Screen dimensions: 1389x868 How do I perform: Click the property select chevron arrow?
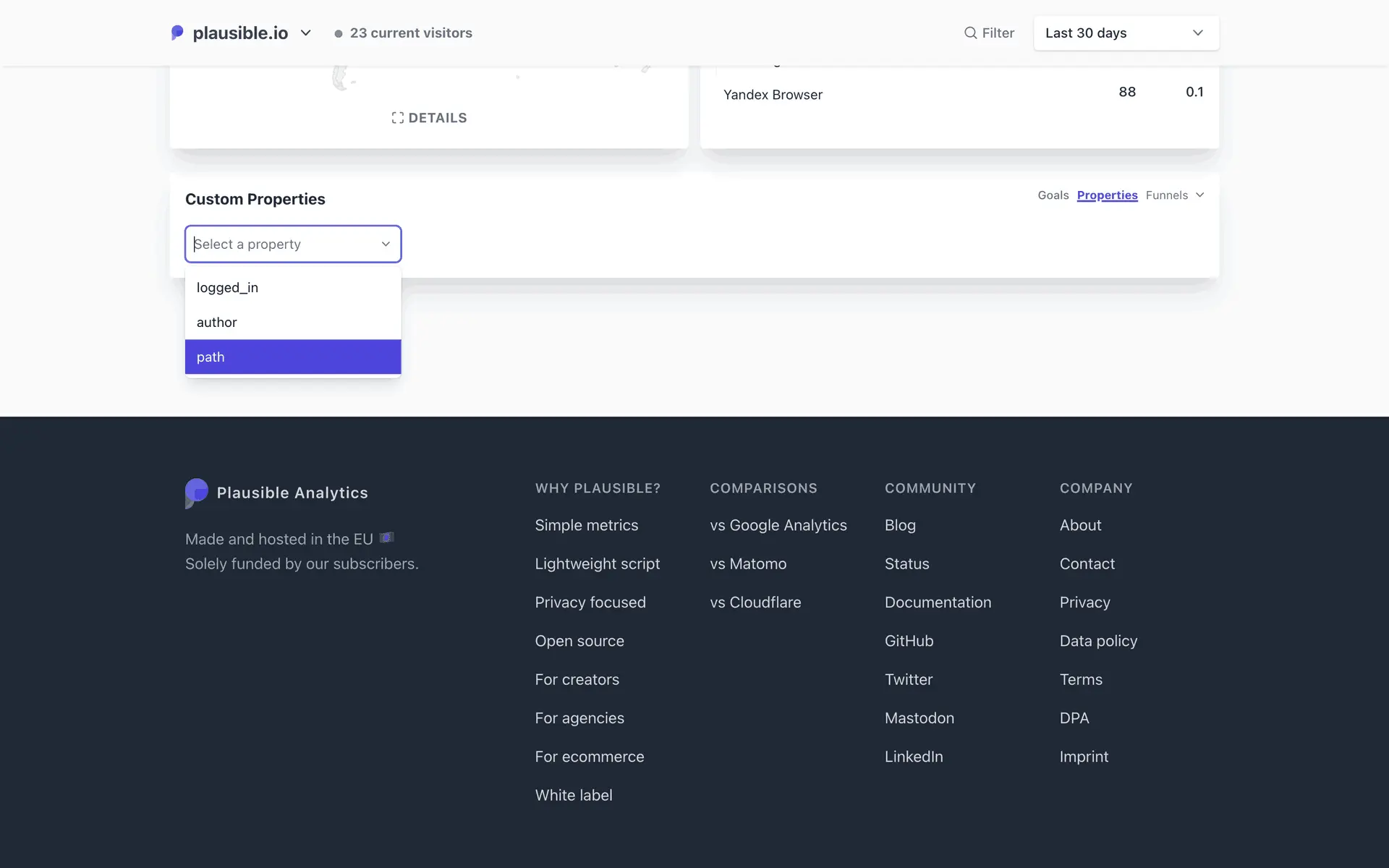386,244
